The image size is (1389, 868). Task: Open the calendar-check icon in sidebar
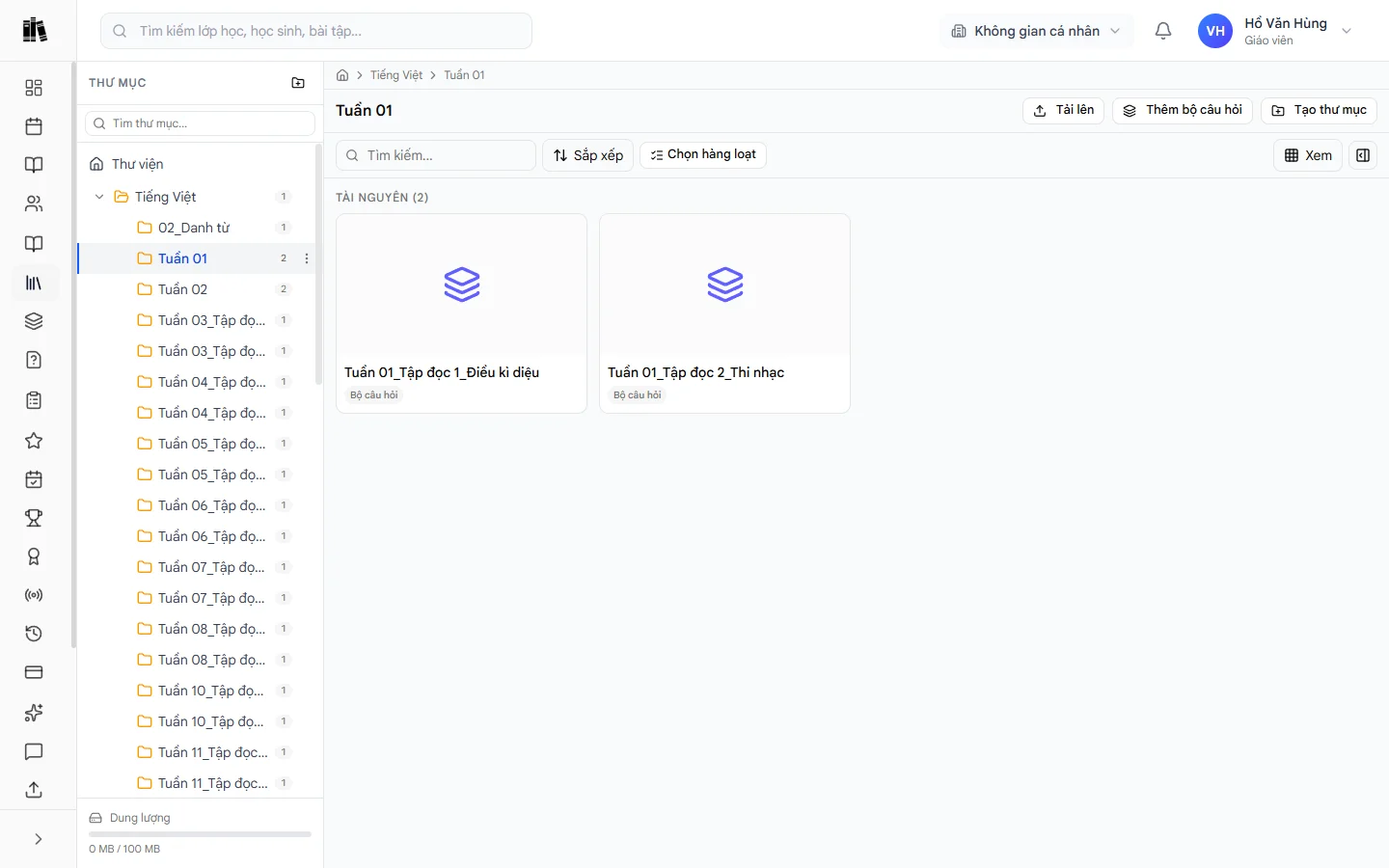[x=34, y=479]
